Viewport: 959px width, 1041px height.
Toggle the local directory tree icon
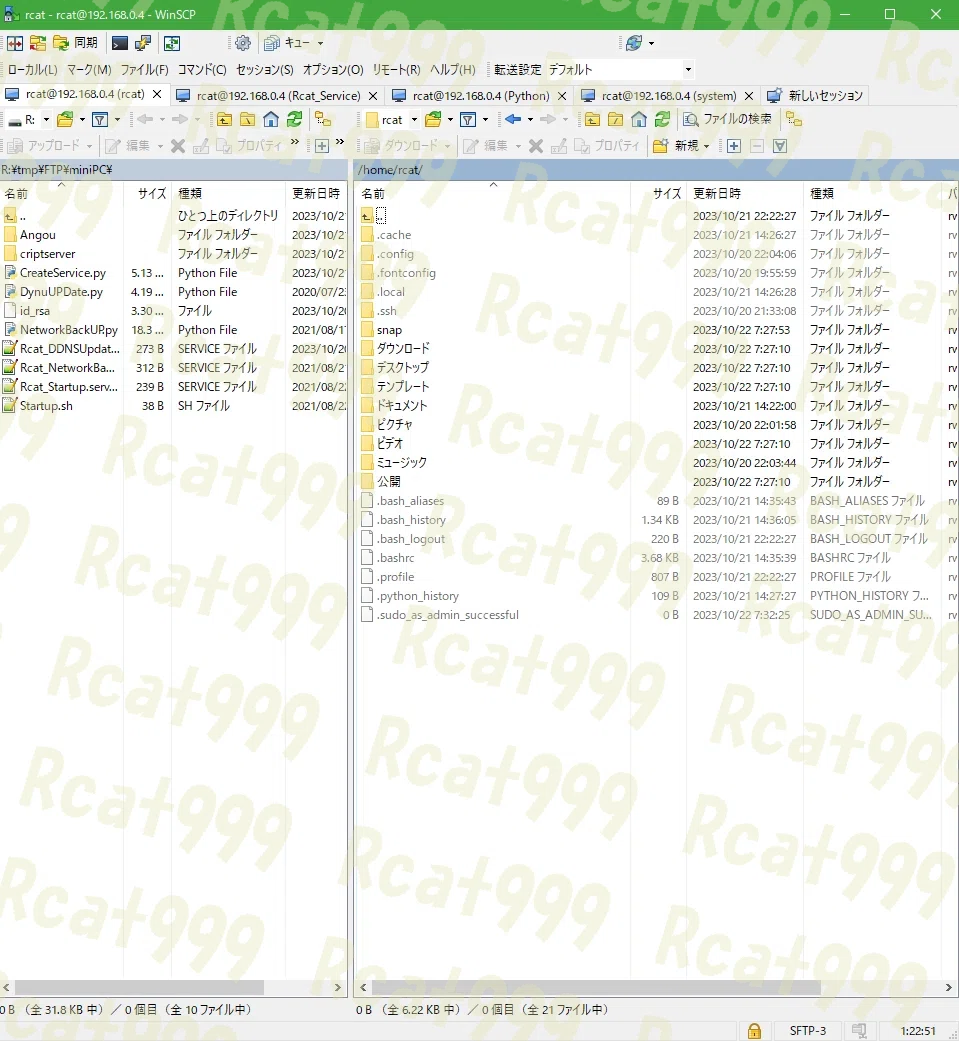coord(323,120)
